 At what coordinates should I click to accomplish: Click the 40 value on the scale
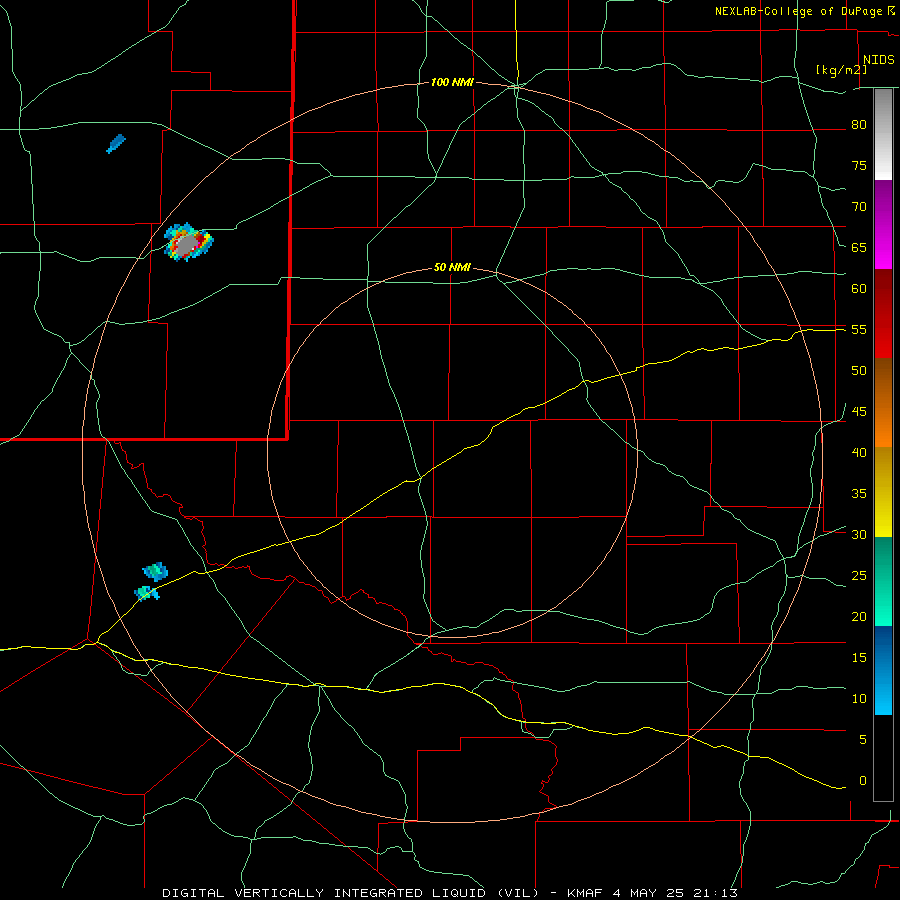[859, 452]
